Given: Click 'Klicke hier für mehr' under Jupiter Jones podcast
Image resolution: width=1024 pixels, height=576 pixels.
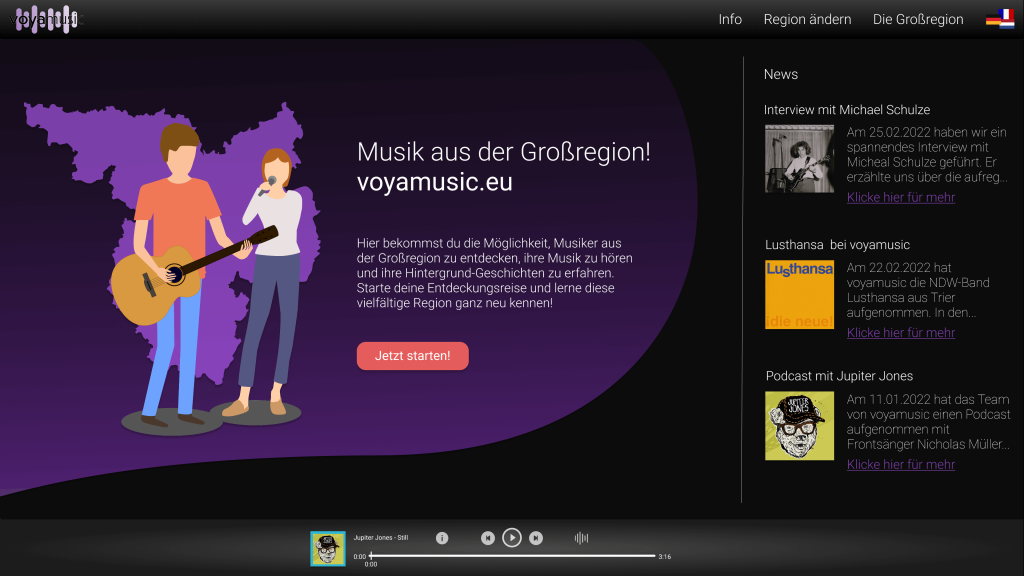Looking at the screenshot, I should [900, 464].
